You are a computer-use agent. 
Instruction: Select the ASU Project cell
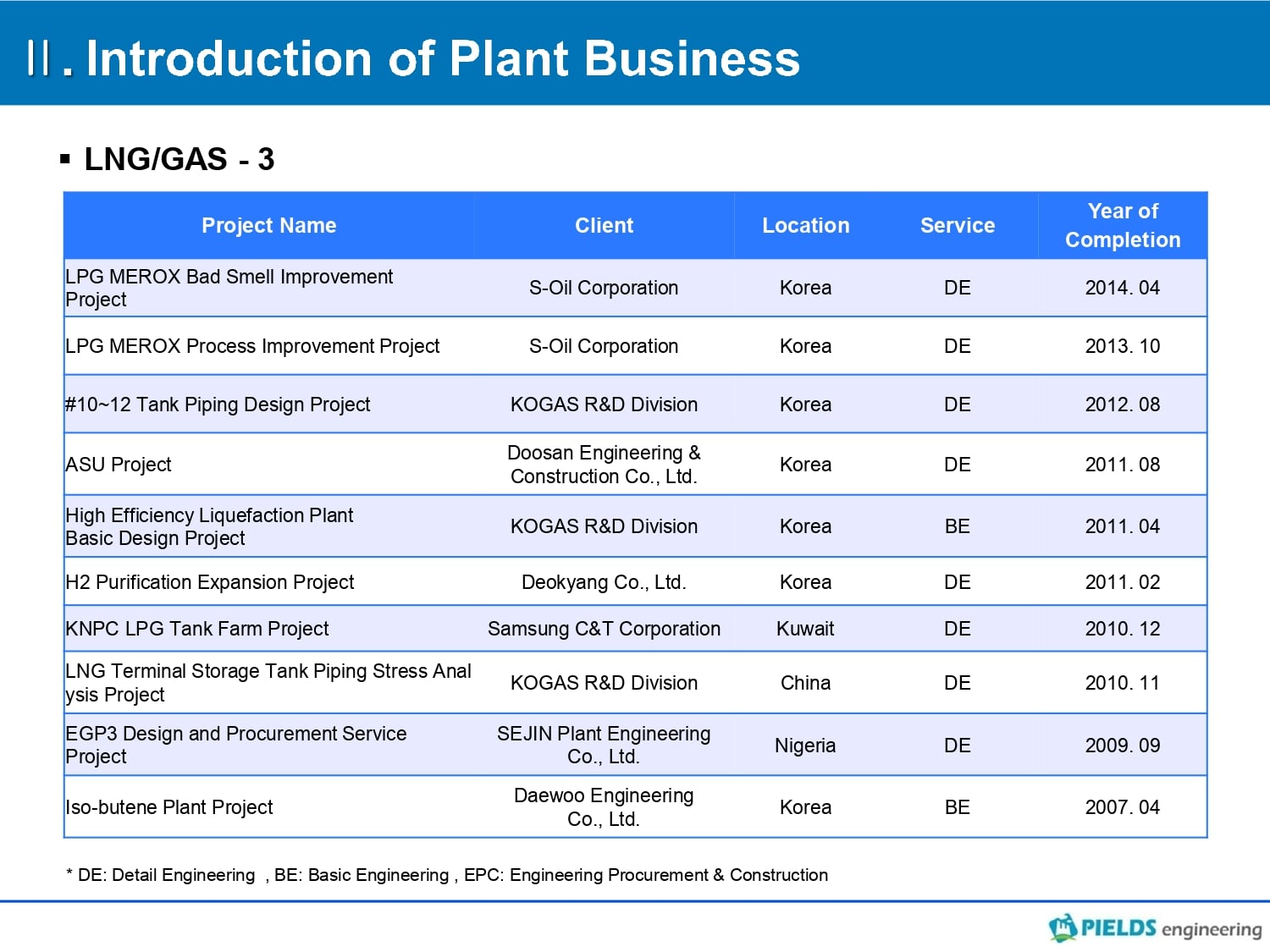pos(269,465)
